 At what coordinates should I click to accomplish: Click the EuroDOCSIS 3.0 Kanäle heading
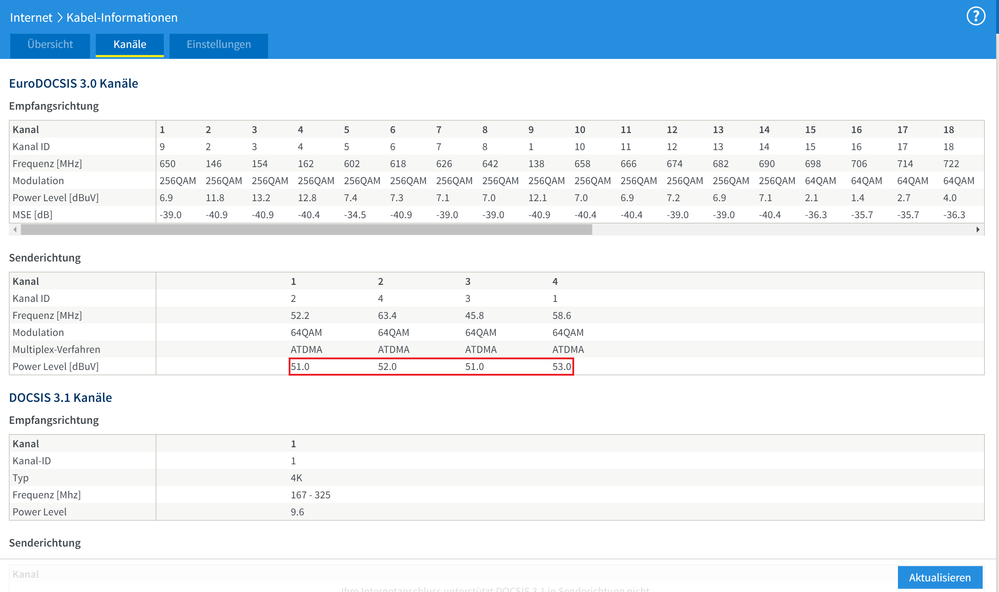pyautogui.click(x=73, y=83)
